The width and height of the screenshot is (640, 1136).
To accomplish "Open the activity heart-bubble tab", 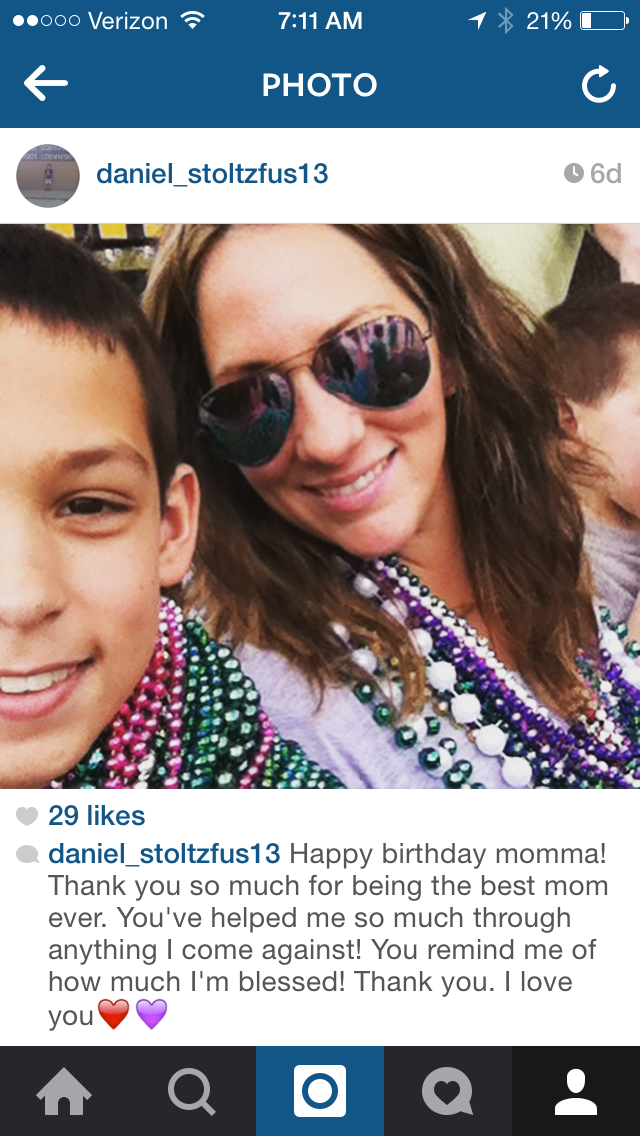I will 447,1091.
